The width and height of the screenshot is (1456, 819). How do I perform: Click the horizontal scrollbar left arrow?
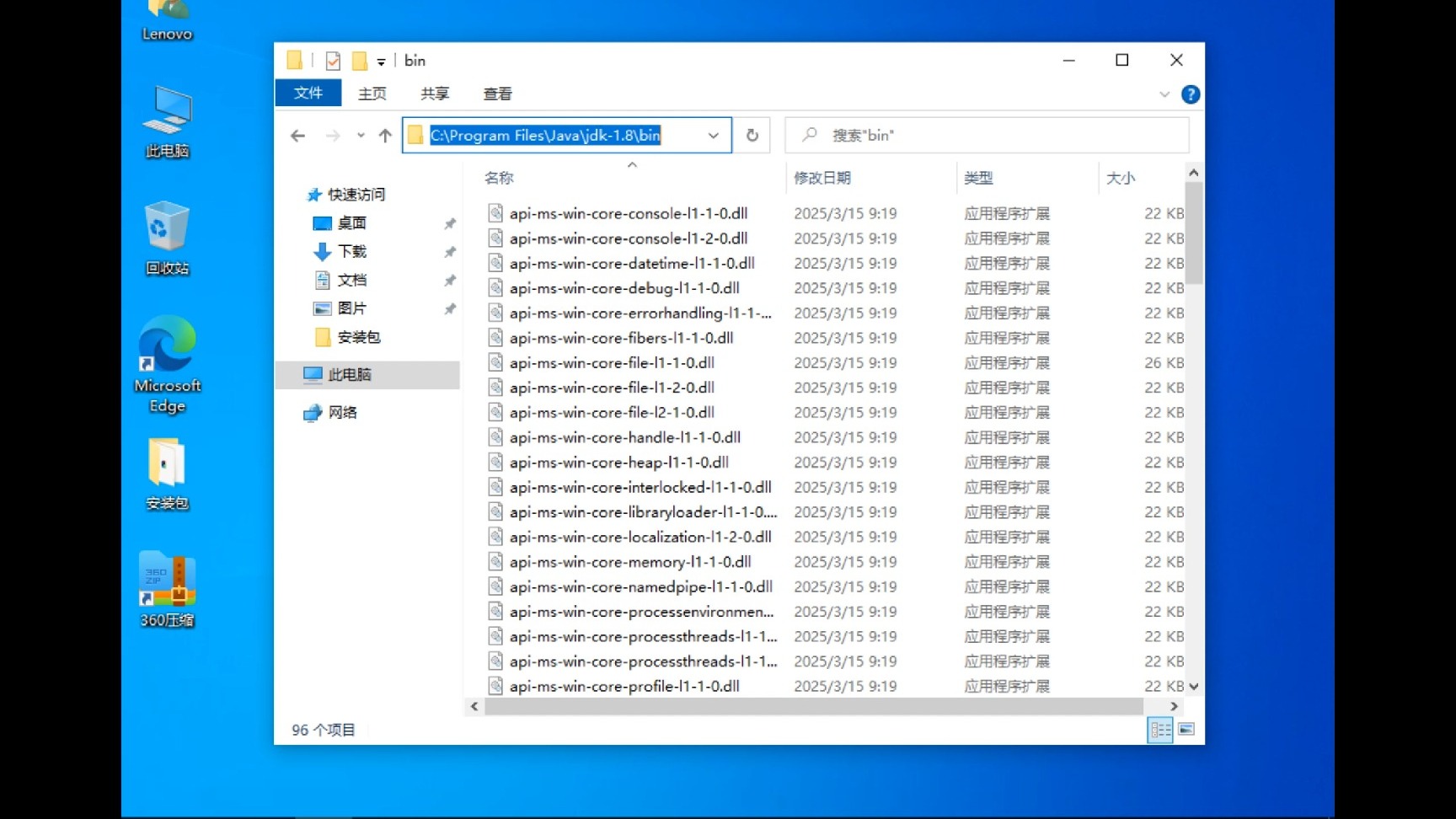[474, 706]
